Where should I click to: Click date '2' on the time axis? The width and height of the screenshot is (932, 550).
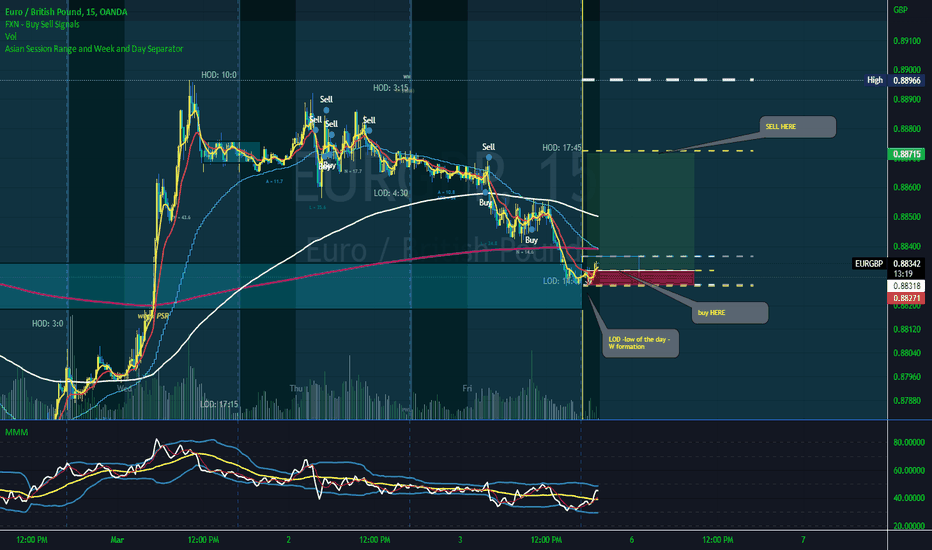[288, 540]
